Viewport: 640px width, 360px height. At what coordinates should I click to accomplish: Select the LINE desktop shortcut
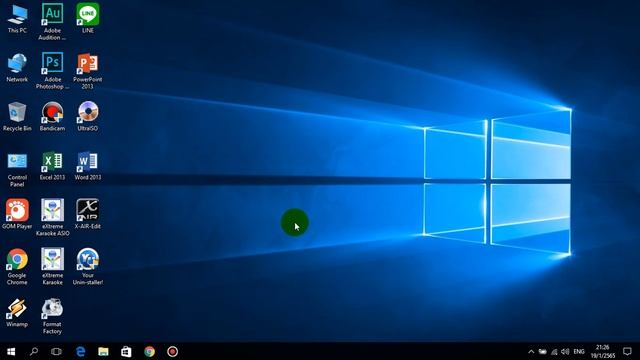88,18
